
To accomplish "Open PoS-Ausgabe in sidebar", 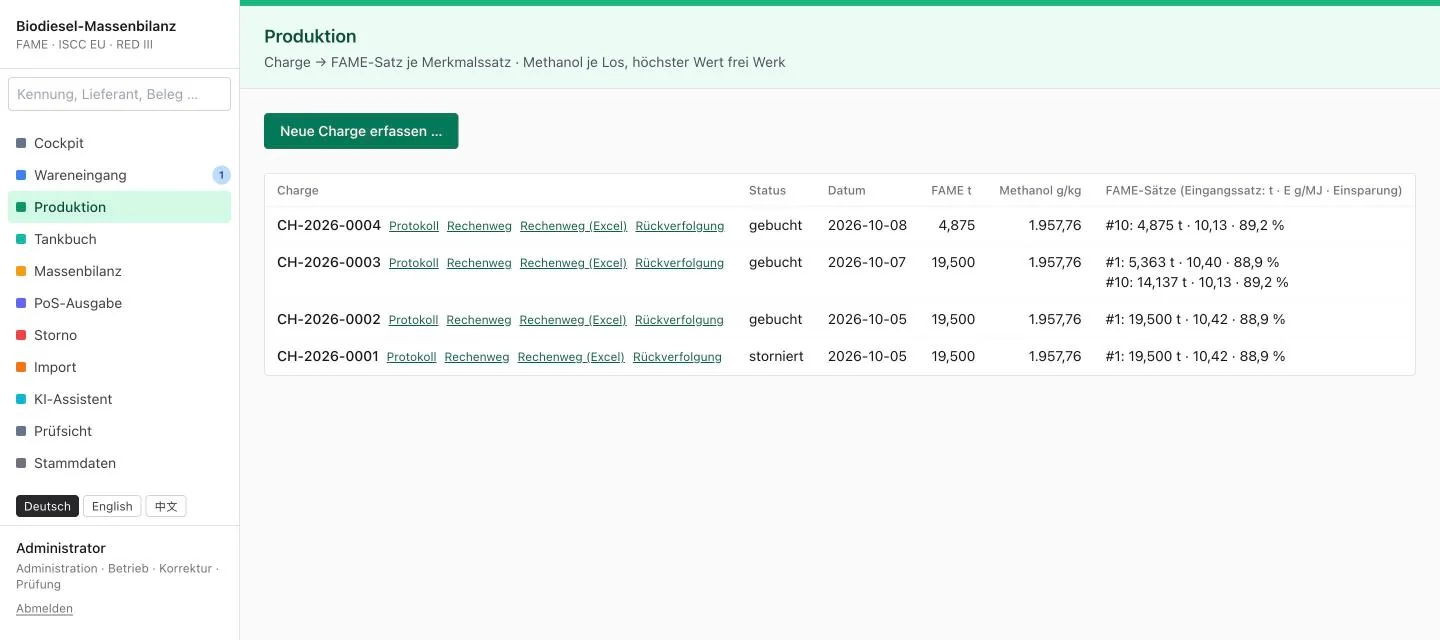I will tap(119, 303).
